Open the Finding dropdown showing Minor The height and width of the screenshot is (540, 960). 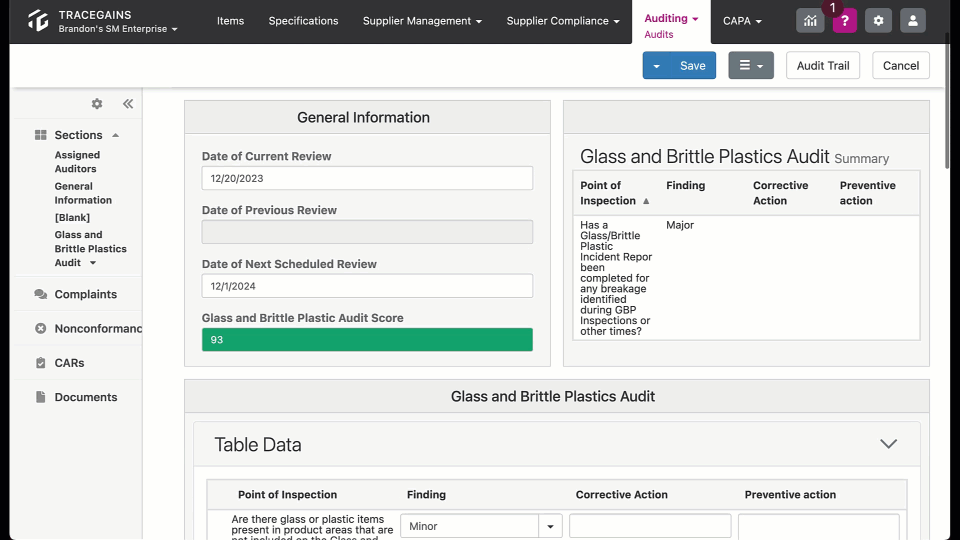coord(481,526)
